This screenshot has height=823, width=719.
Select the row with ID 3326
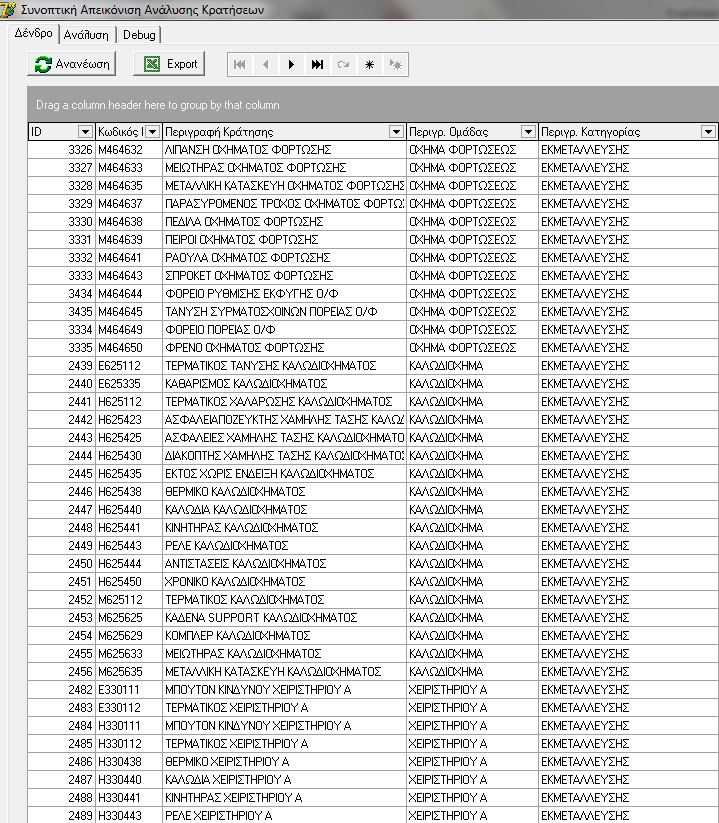pos(373,150)
